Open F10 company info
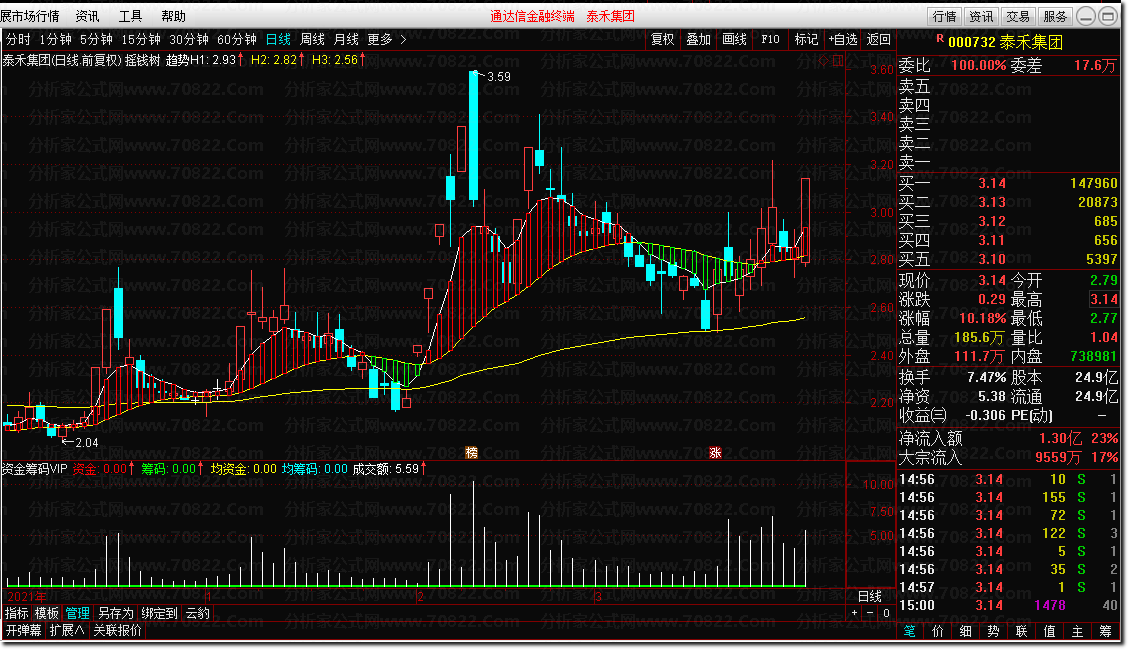 point(770,40)
